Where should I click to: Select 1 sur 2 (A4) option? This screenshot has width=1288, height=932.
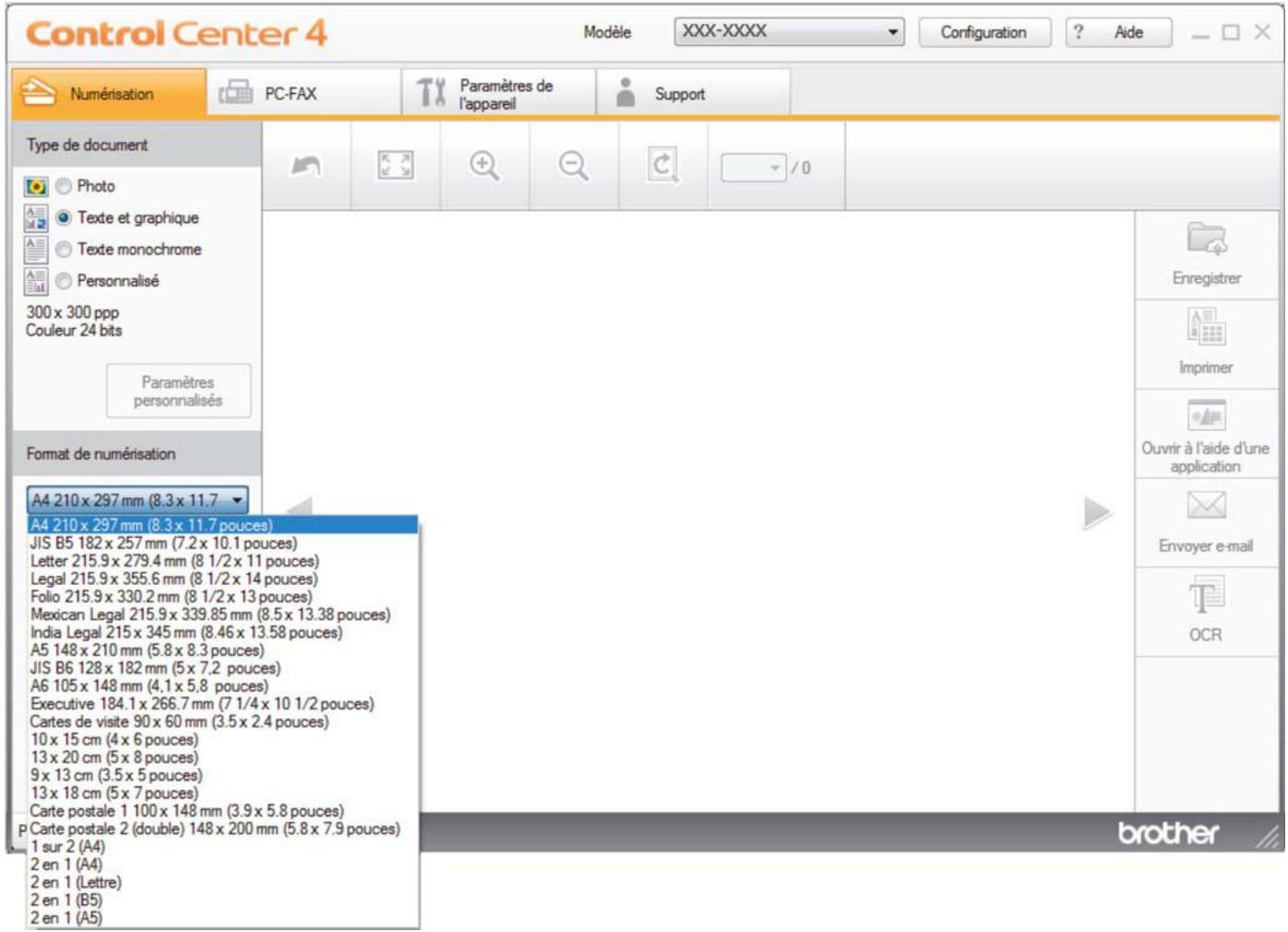pos(222,847)
